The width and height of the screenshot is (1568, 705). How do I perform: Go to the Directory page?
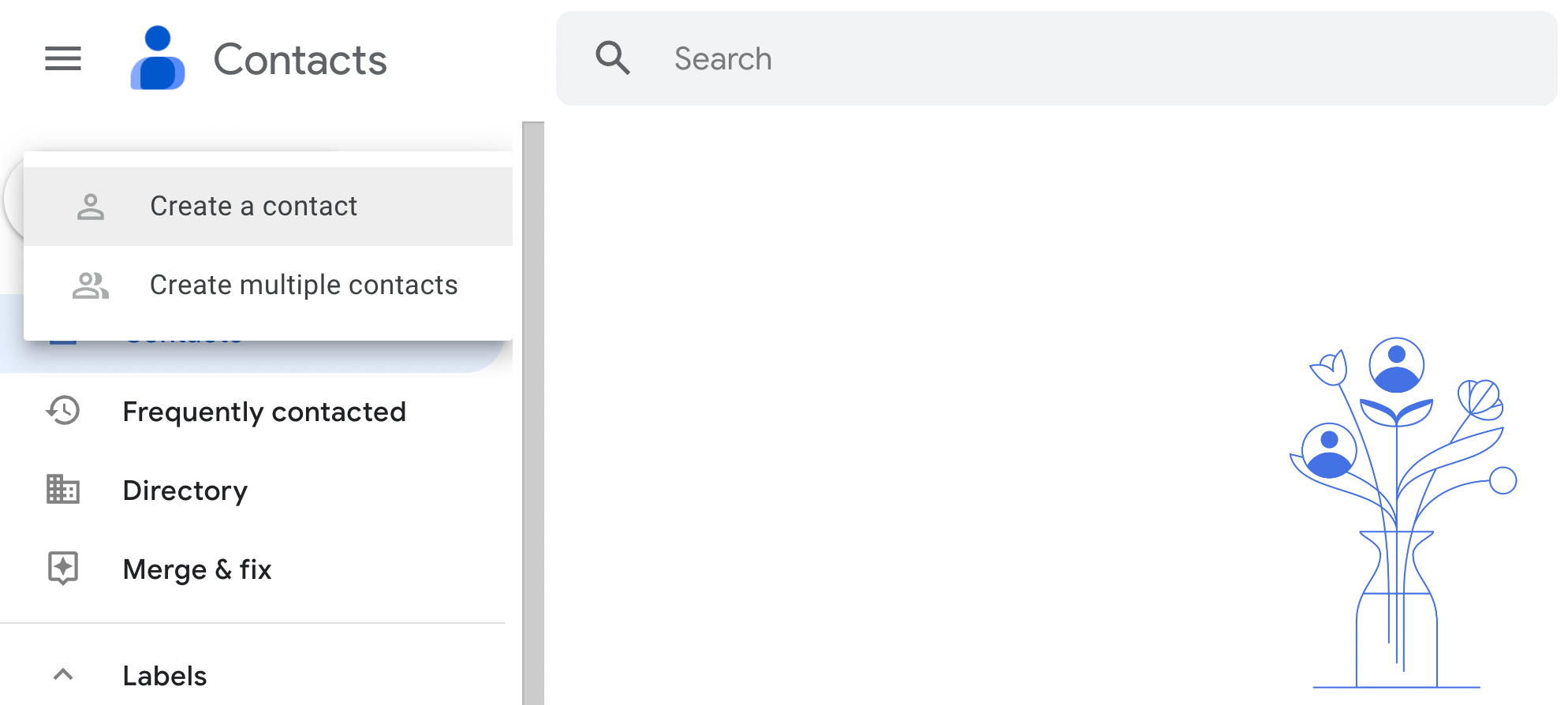click(x=185, y=491)
